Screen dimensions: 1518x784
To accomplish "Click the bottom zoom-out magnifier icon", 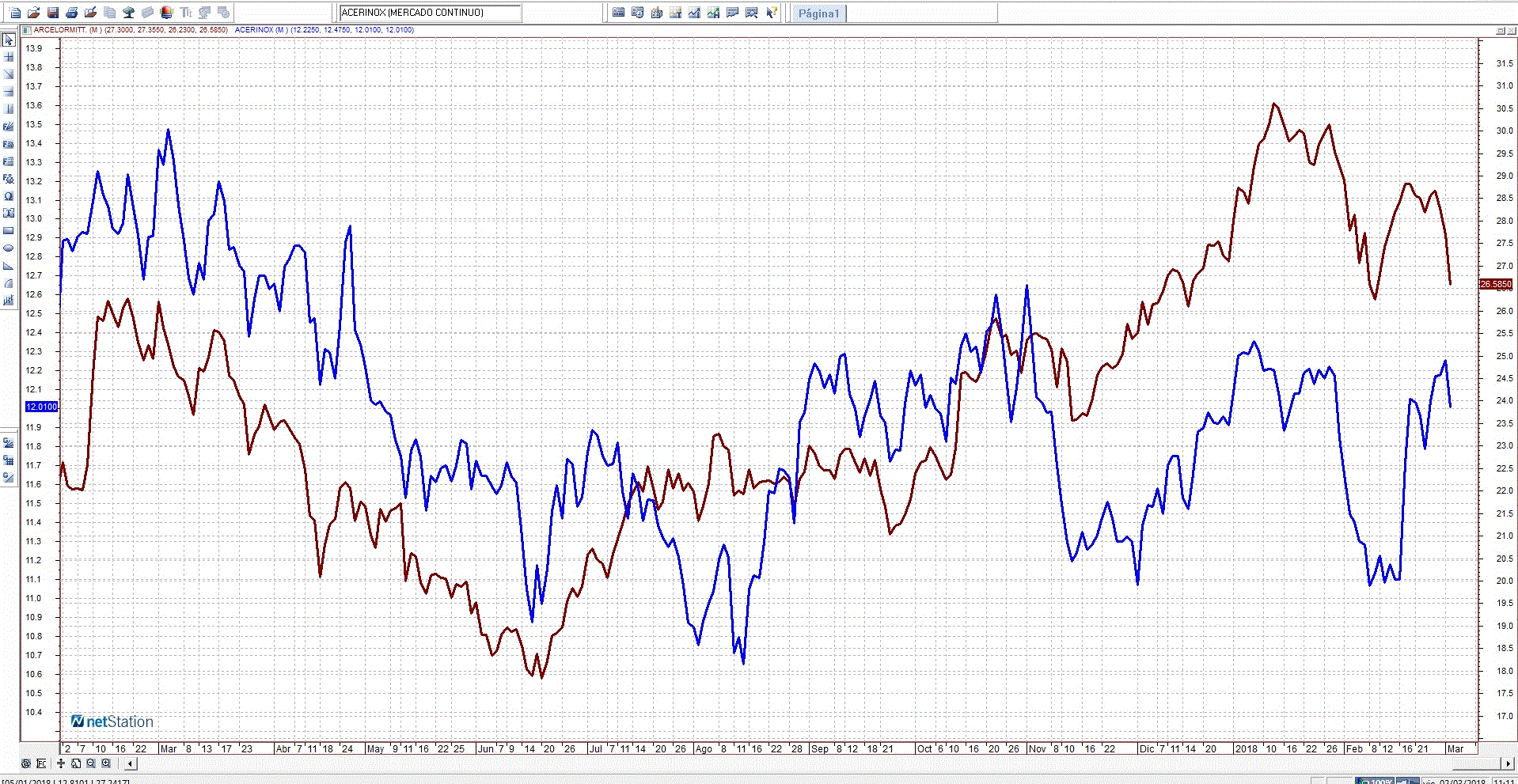I will click(91, 763).
